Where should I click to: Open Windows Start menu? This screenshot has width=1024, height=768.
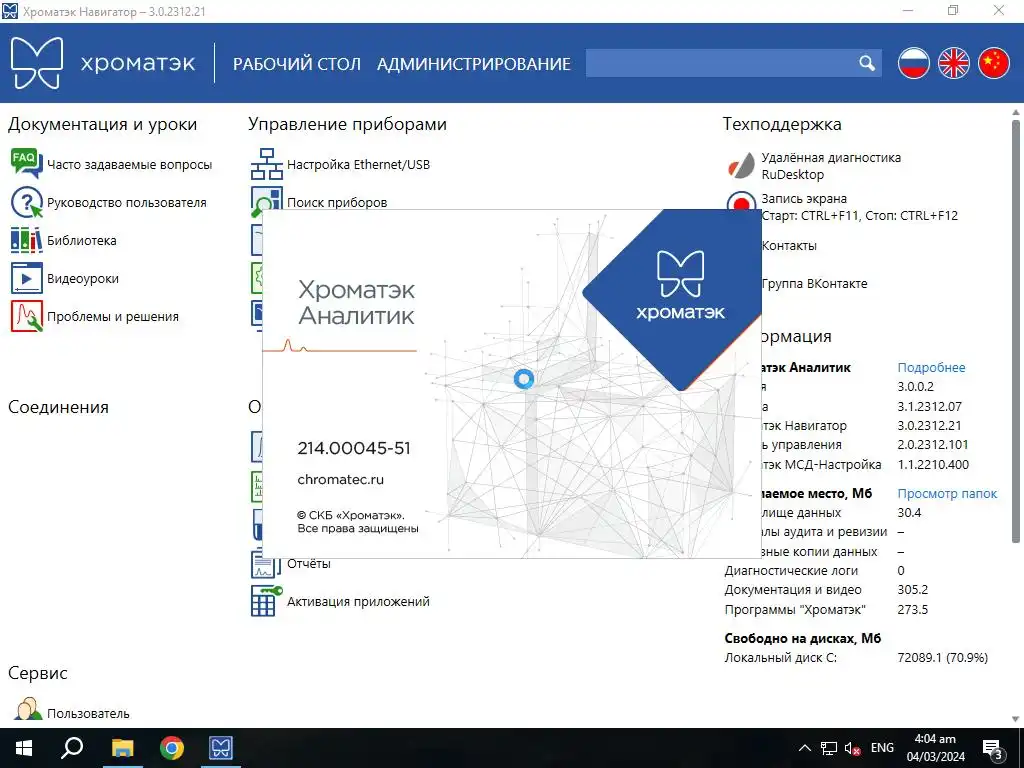[24, 748]
